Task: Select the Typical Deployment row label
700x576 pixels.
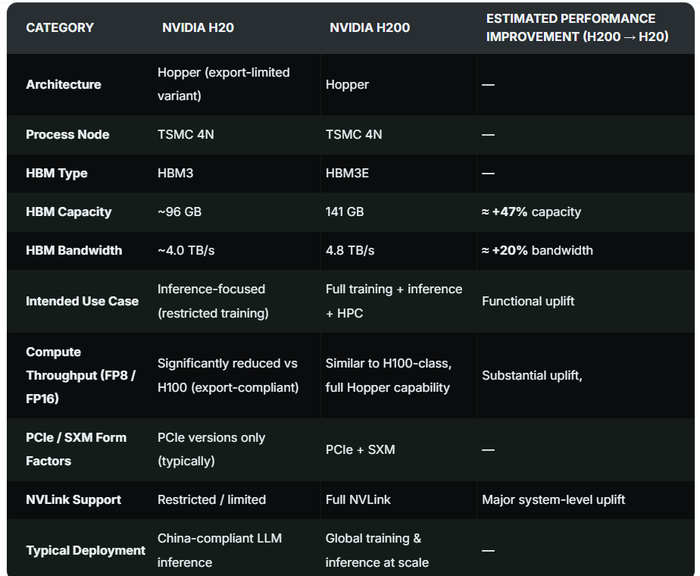Action: pos(85,551)
